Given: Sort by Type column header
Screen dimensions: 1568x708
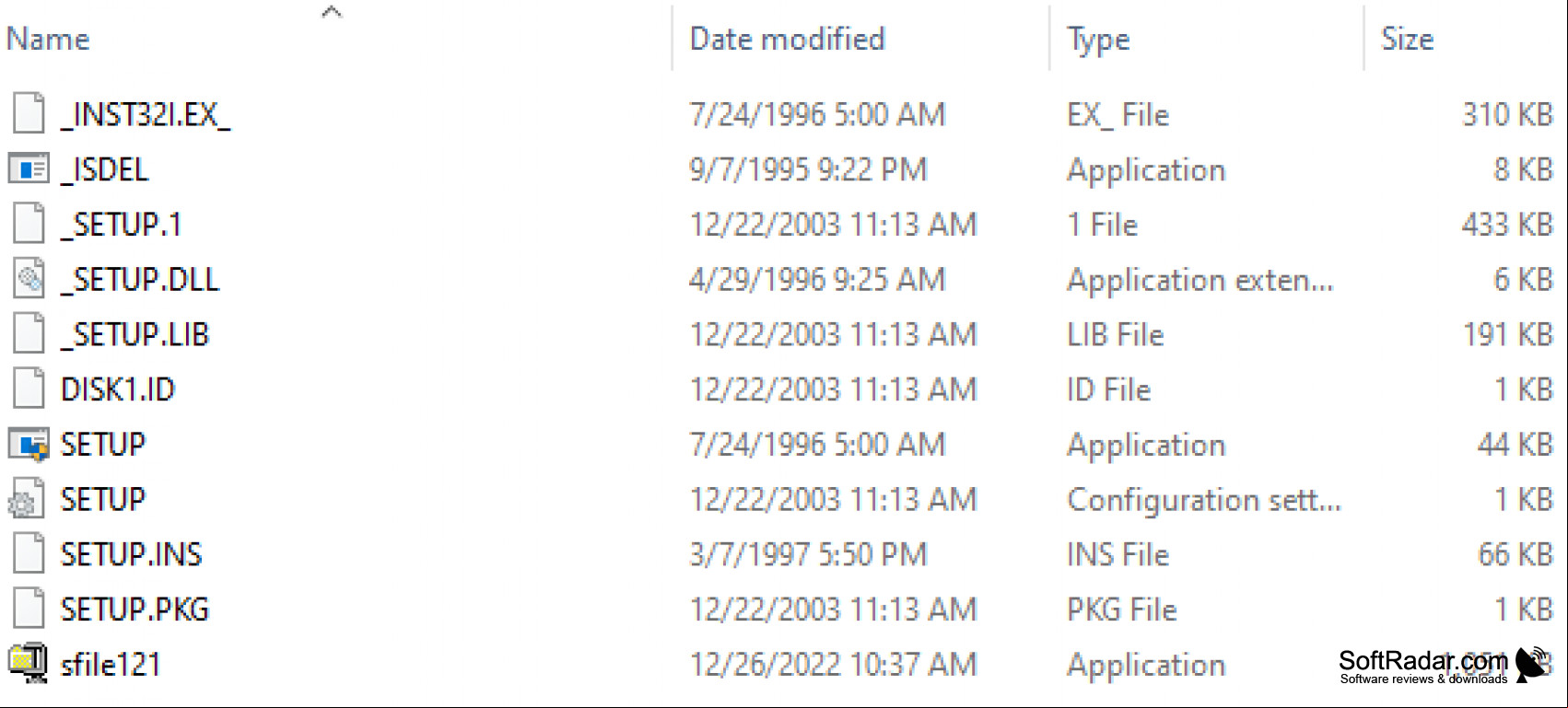Looking at the screenshot, I should 1098,40.
